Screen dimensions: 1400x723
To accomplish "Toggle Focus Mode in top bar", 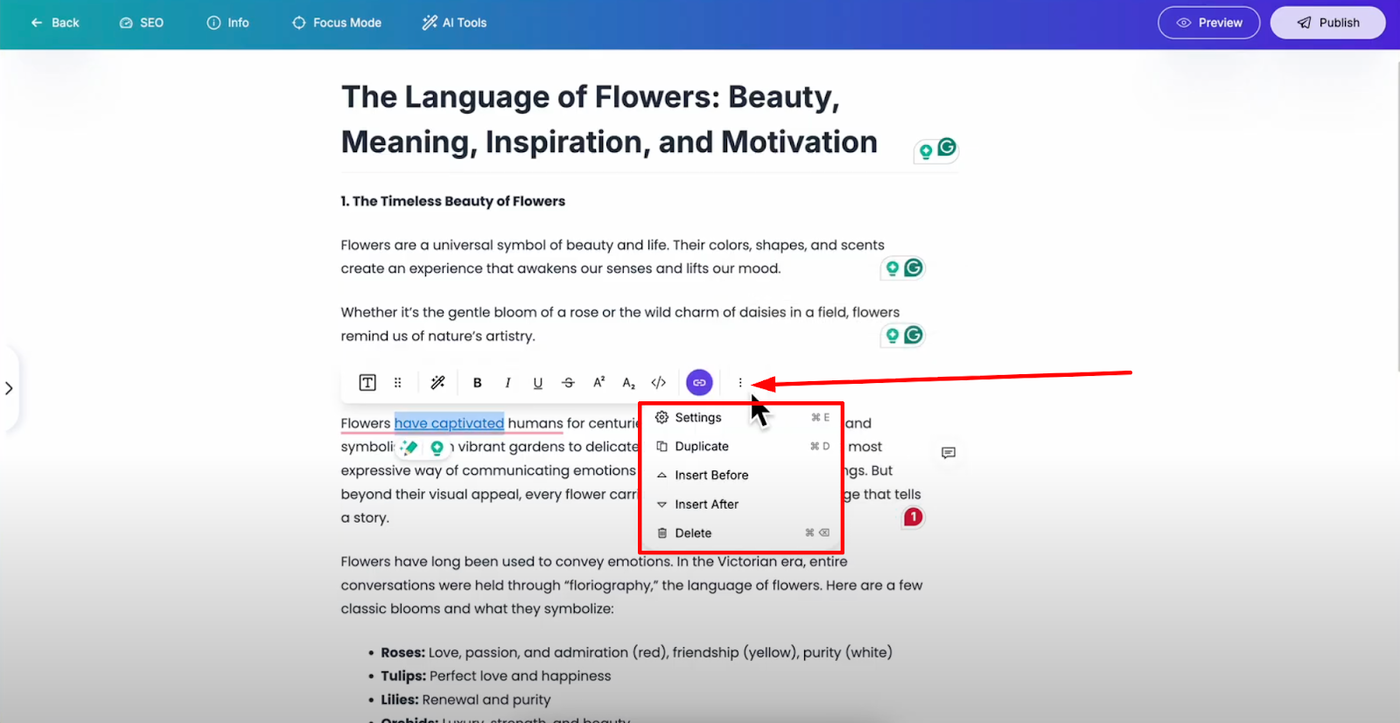I will (x=336, y=23).
